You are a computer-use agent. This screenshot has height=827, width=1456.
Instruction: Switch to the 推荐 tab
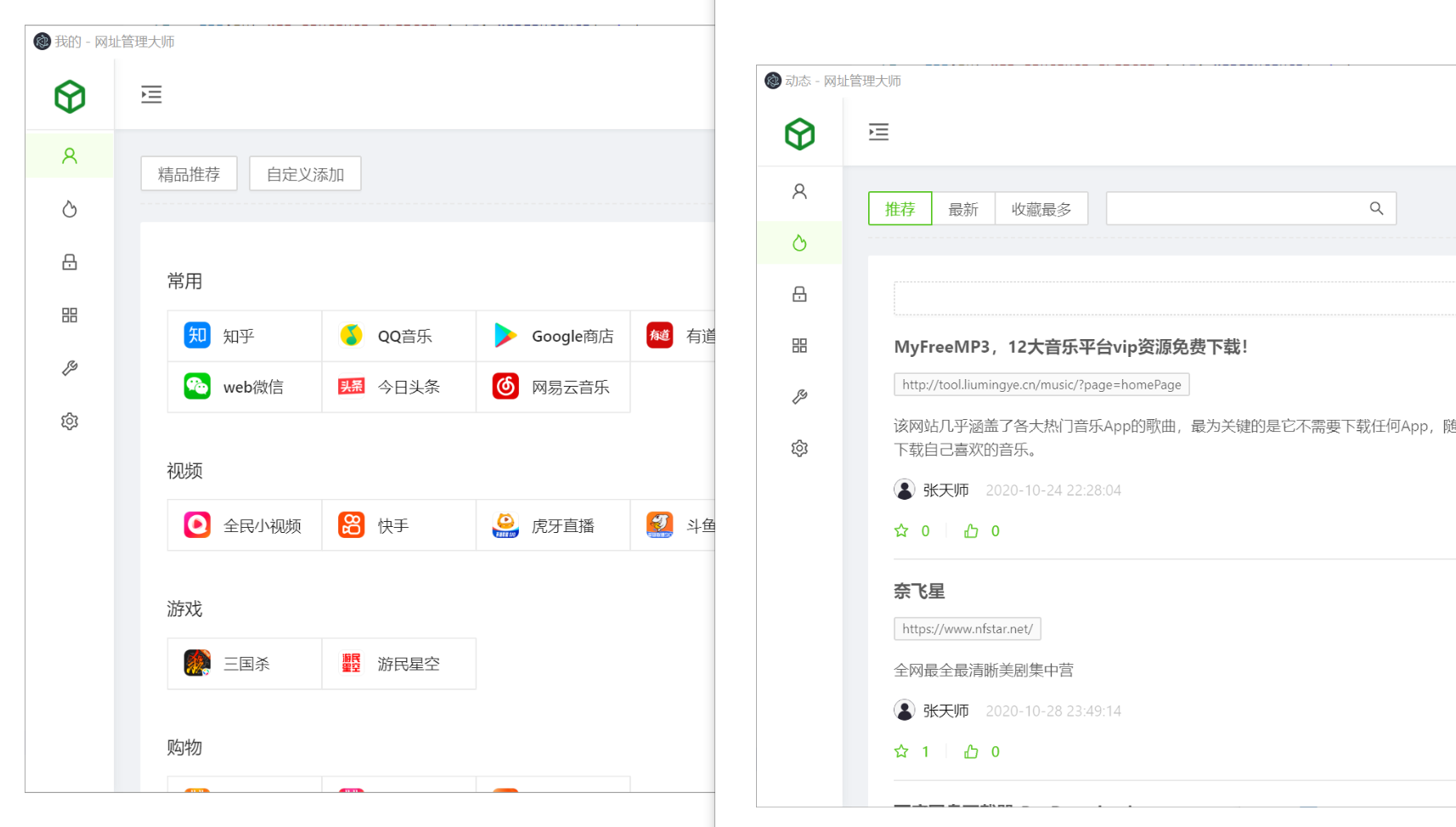tap(900, 209)
